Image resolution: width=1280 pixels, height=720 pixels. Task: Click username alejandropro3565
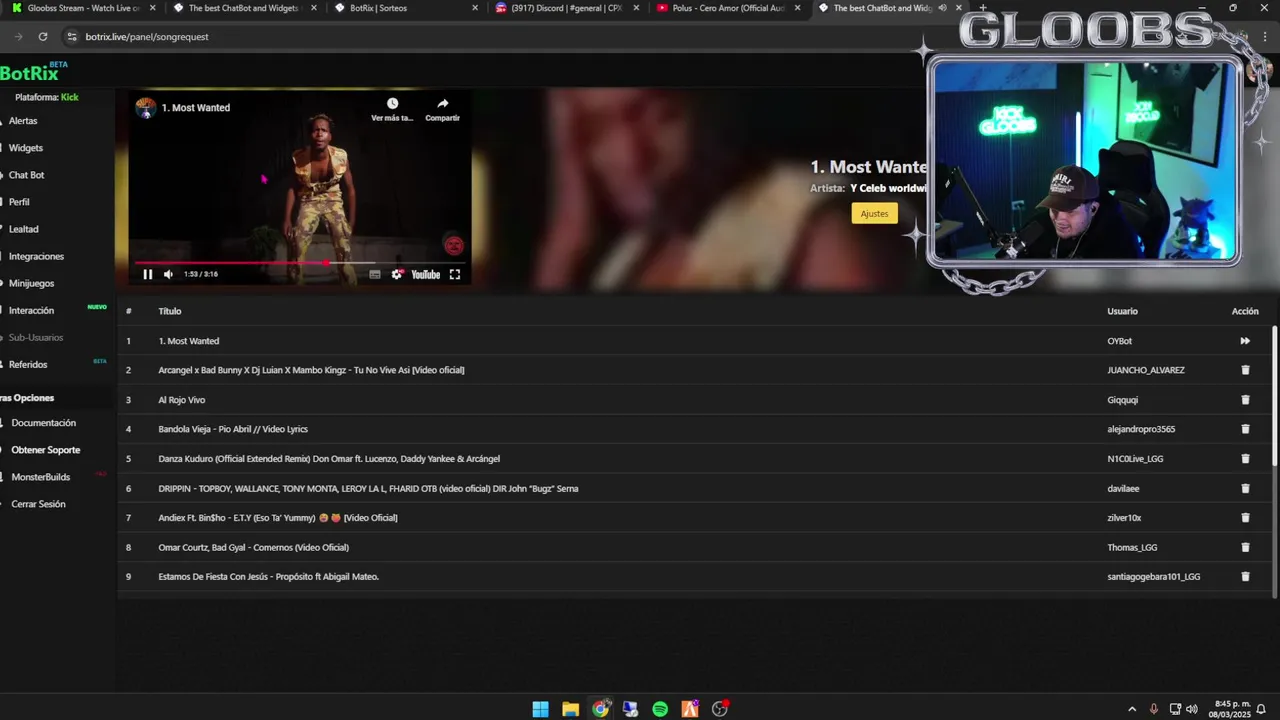point(1141,429)
